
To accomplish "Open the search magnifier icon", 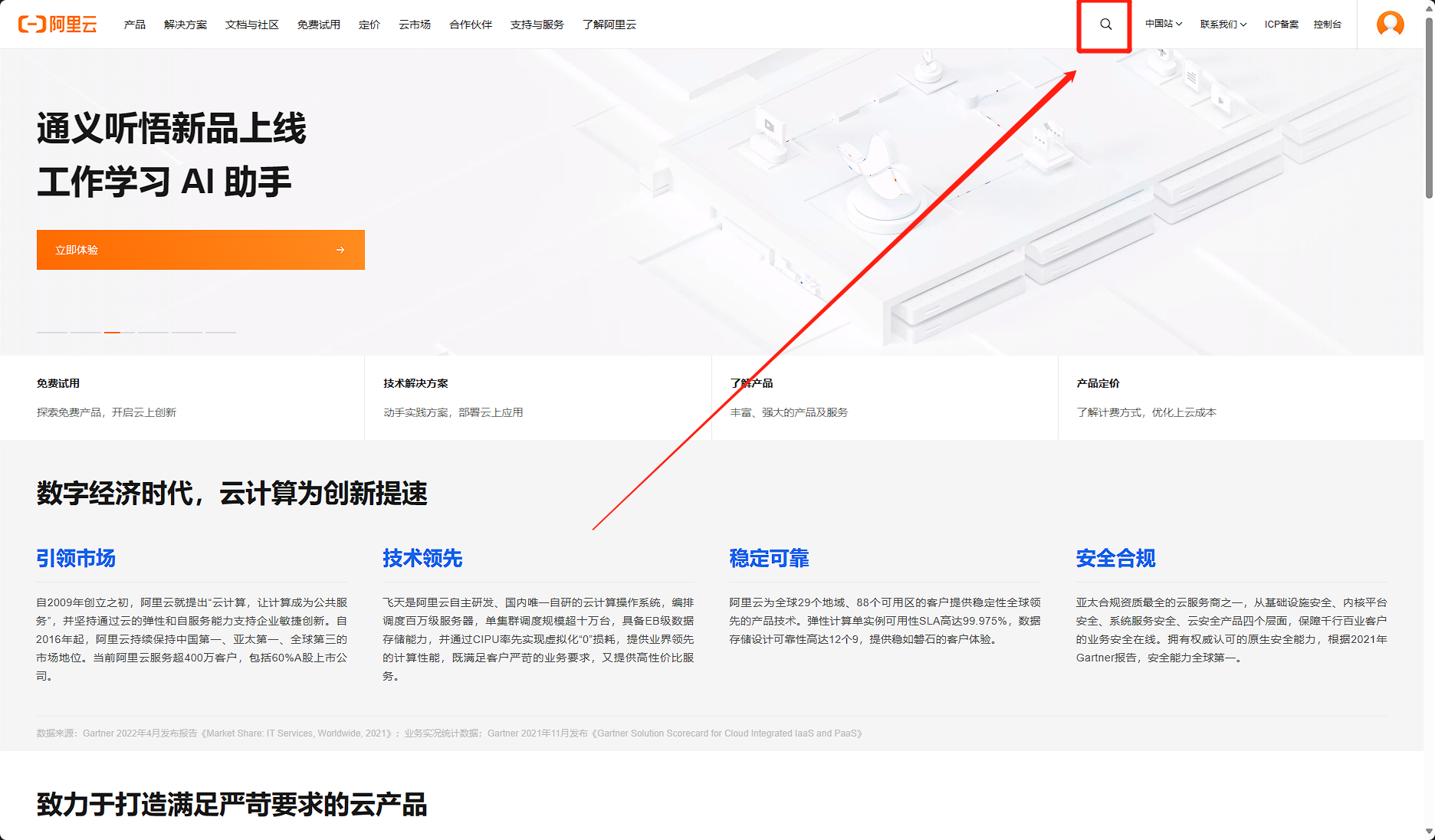I will [1105, 25].
